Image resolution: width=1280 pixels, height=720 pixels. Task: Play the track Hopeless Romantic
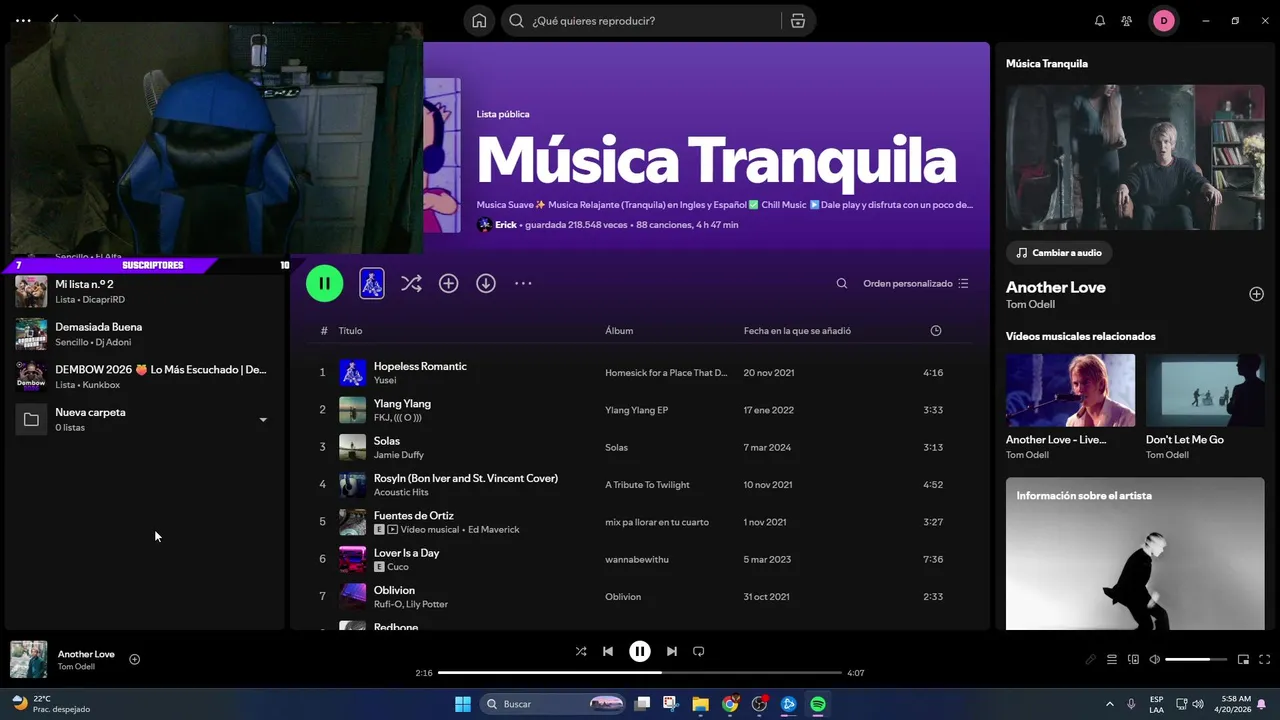420,366
